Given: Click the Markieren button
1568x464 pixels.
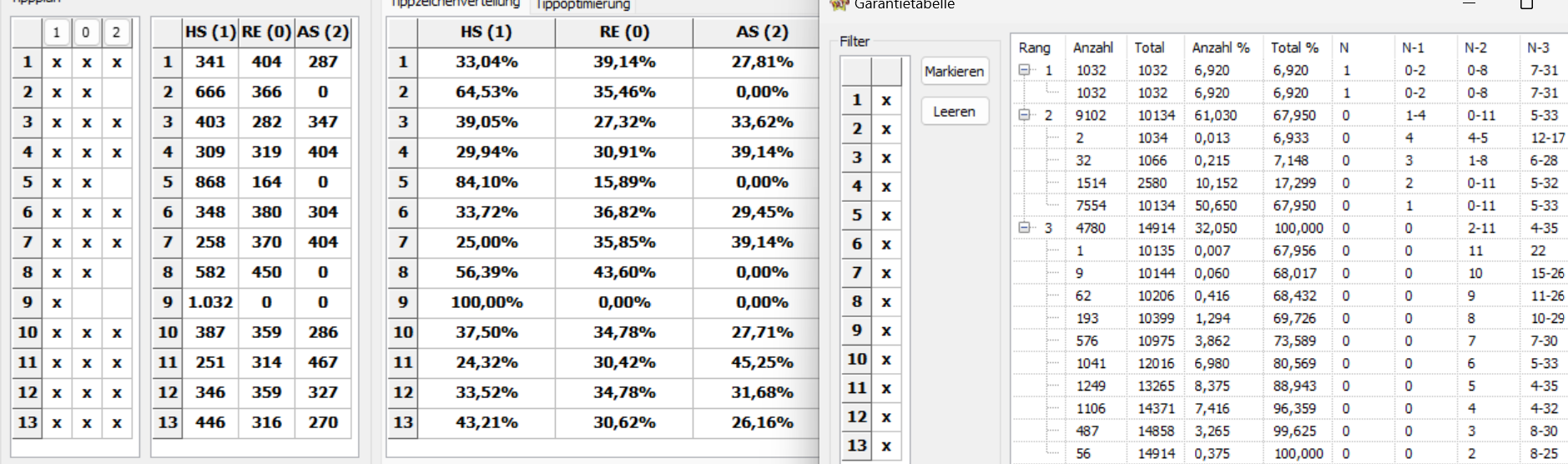Looking at the screenshot, I should coord(955,72).
